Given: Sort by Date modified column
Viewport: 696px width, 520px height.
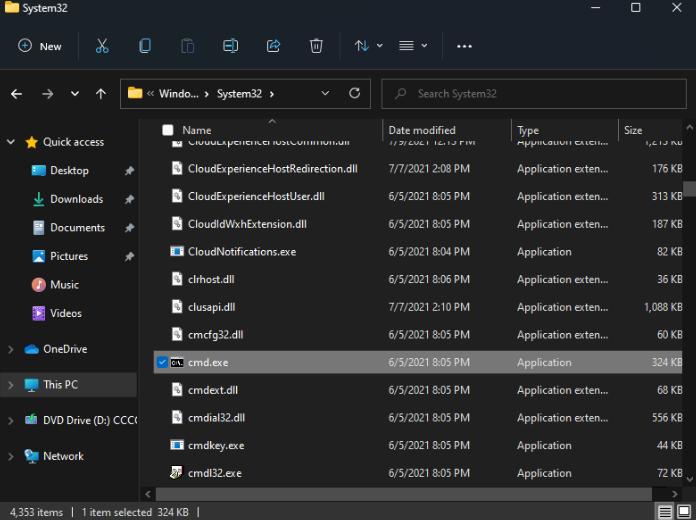Looking at the screenshot, I should point(422,130).
